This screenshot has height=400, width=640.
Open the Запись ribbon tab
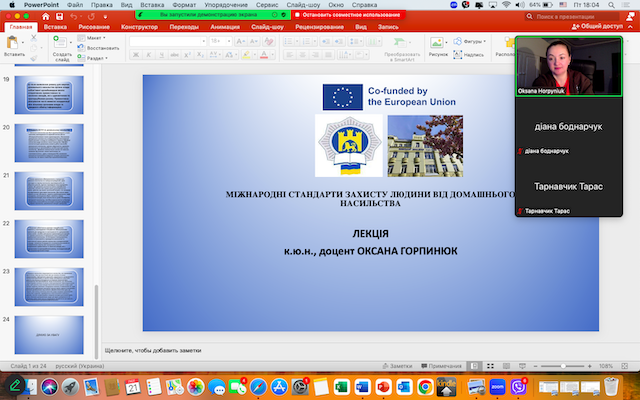pyautogui.click(x=388, y=27)
